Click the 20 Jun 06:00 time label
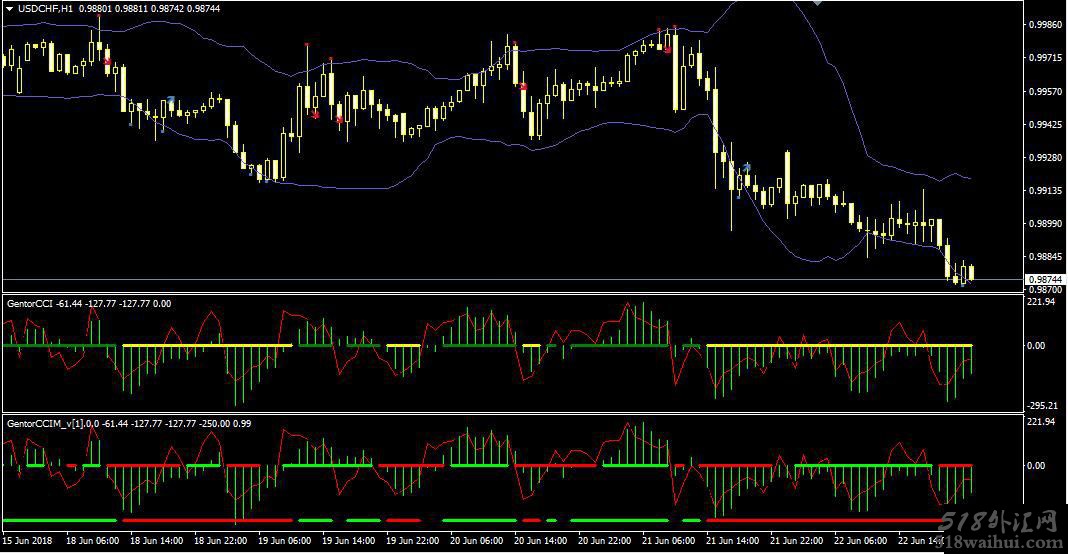1068x554 pixels. pos(476,541)
